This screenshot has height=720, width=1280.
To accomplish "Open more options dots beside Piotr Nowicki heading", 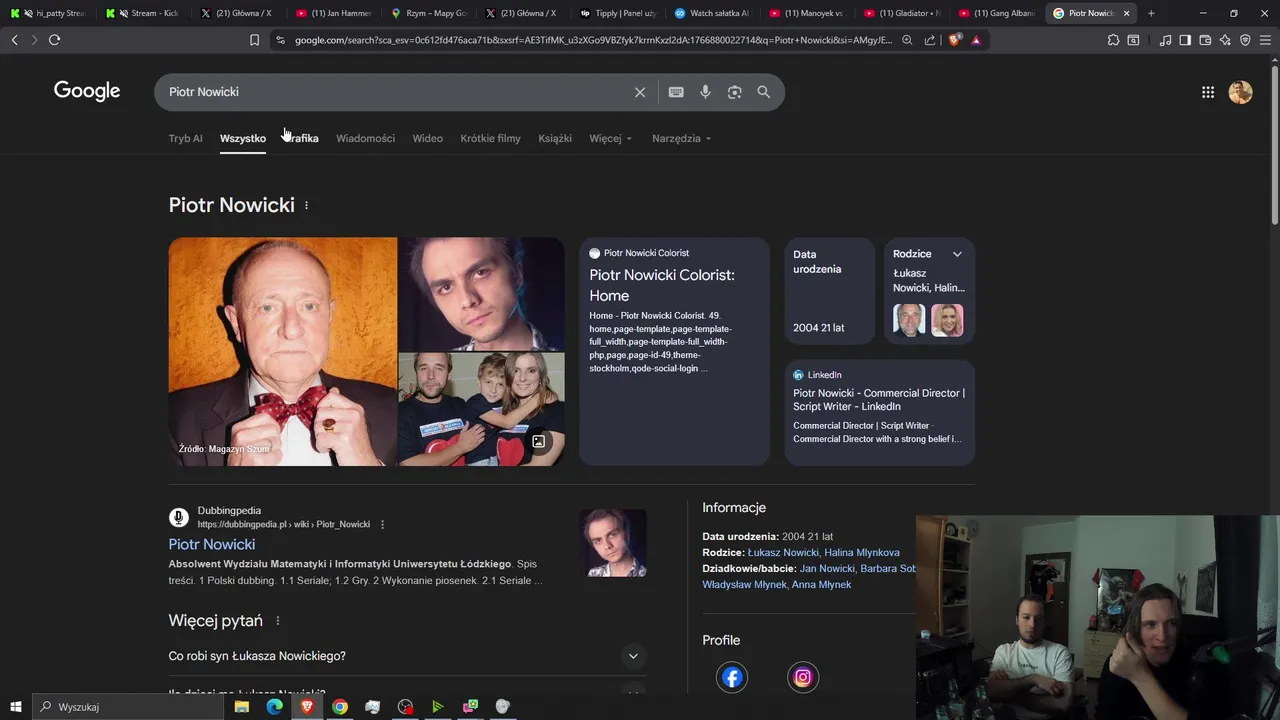I will [x=306, y=205].
